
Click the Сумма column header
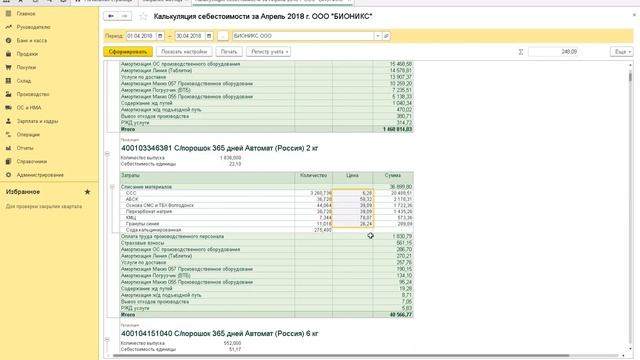click(x=393, y=177)
